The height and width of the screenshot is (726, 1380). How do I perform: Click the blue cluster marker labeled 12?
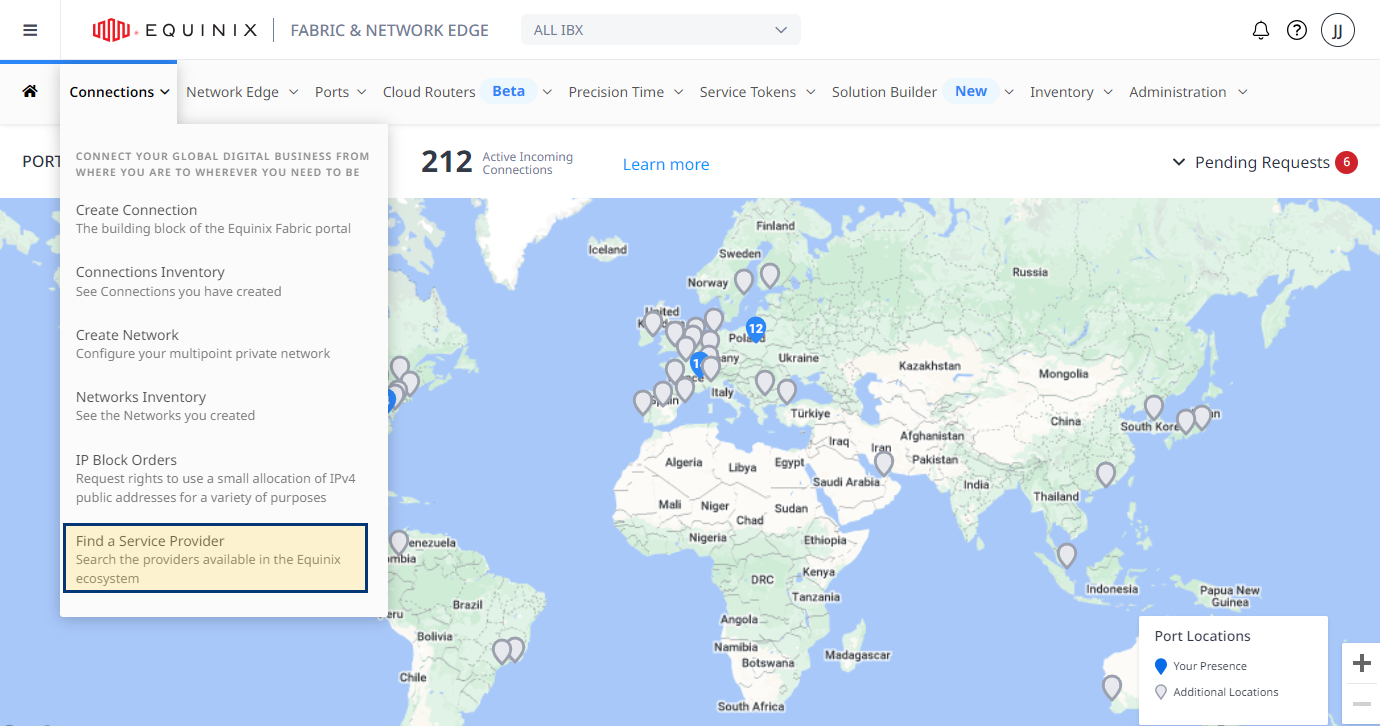[755, 329]
